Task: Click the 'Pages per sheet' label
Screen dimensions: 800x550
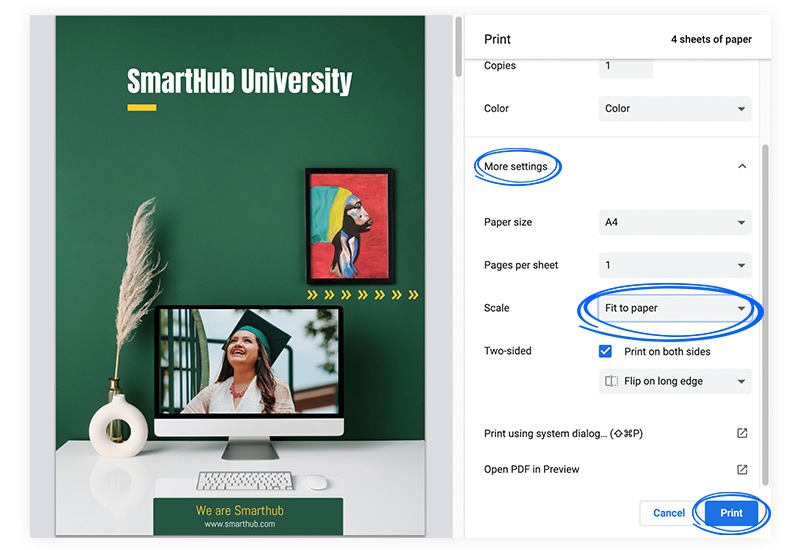Action: [521, 265]
